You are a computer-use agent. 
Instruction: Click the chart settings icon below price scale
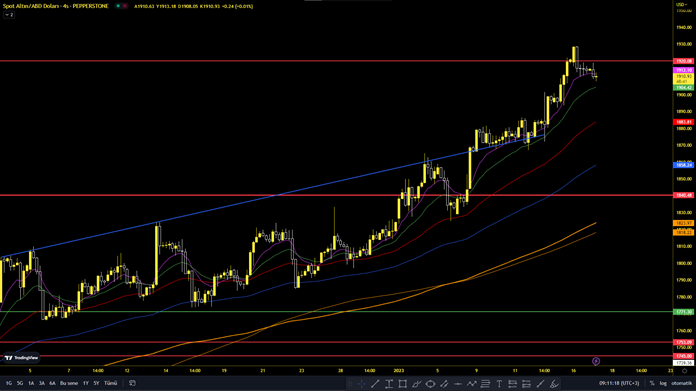pos(684,371)
